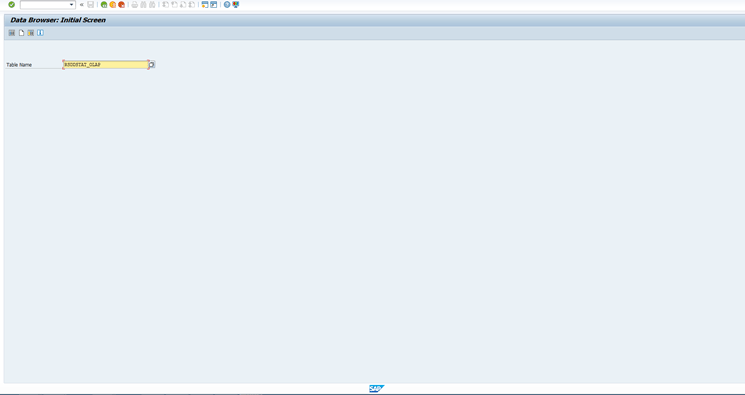Click the green Back icon
The width and height of the screenshot is (745, 395).
(x=104, y=5)
